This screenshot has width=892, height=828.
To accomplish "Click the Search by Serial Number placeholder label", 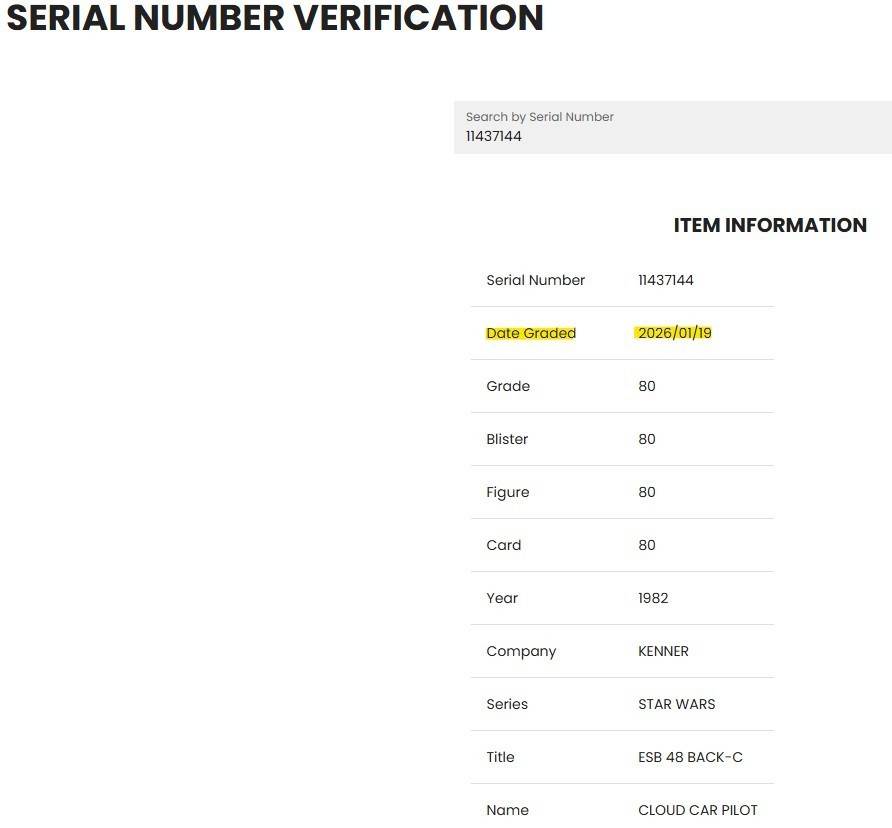I will (539, 117).
